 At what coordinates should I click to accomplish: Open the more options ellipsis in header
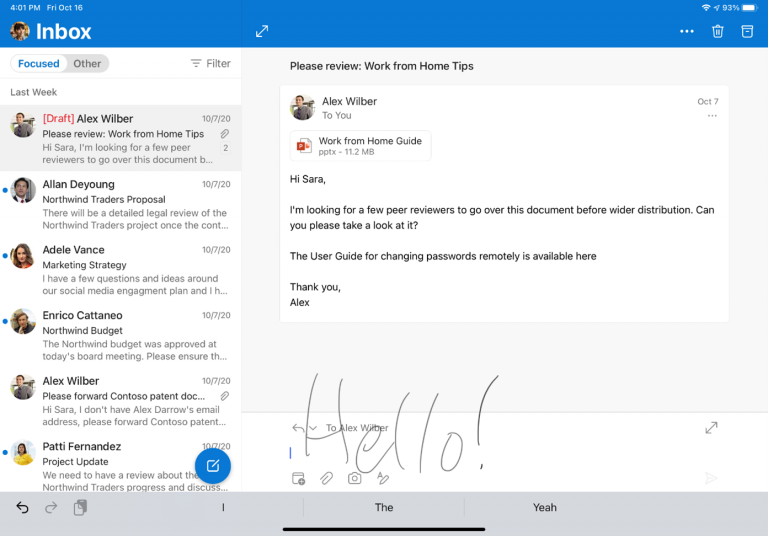click(687, 31)
